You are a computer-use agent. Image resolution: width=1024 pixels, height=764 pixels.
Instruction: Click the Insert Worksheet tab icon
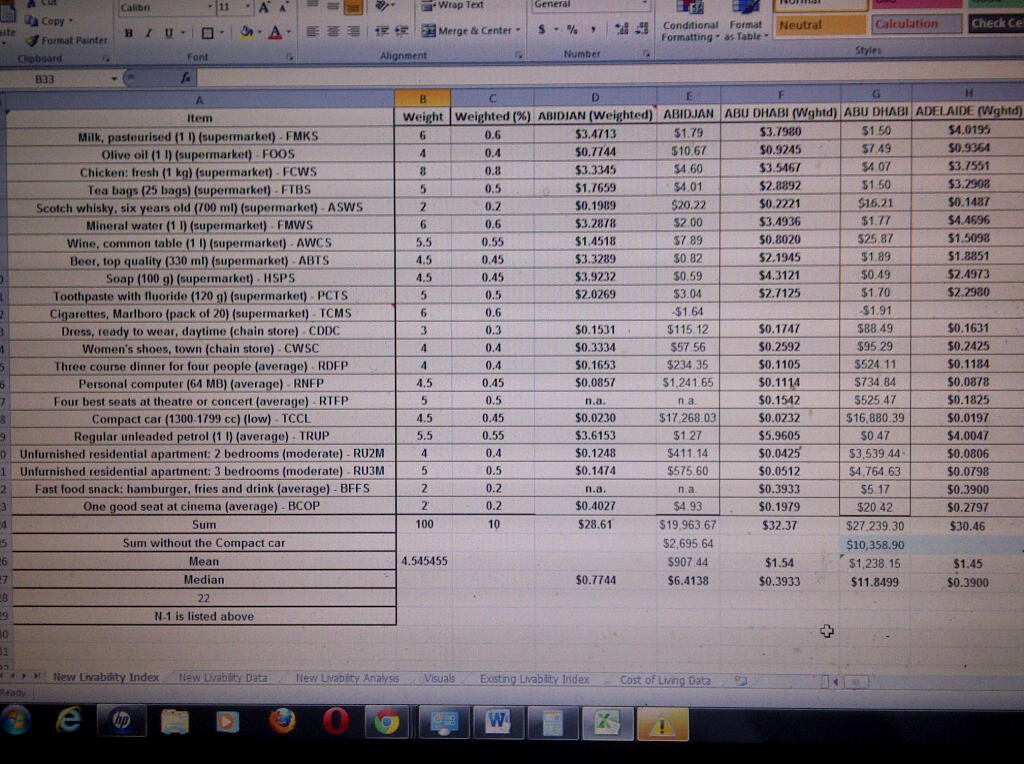pos(741,680)
